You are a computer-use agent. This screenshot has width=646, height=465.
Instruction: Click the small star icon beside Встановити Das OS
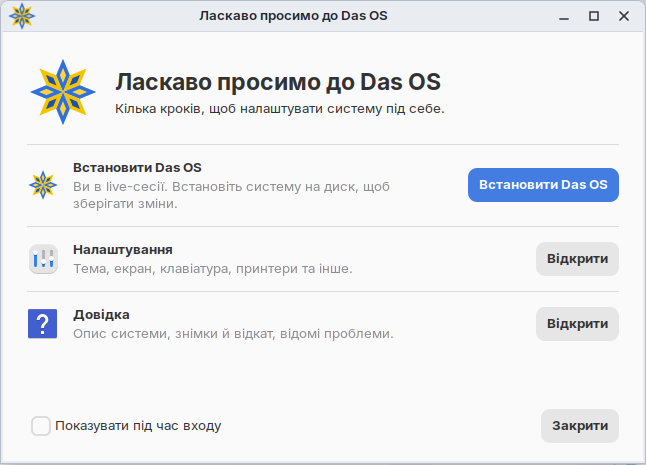click(x=43, y=185)
